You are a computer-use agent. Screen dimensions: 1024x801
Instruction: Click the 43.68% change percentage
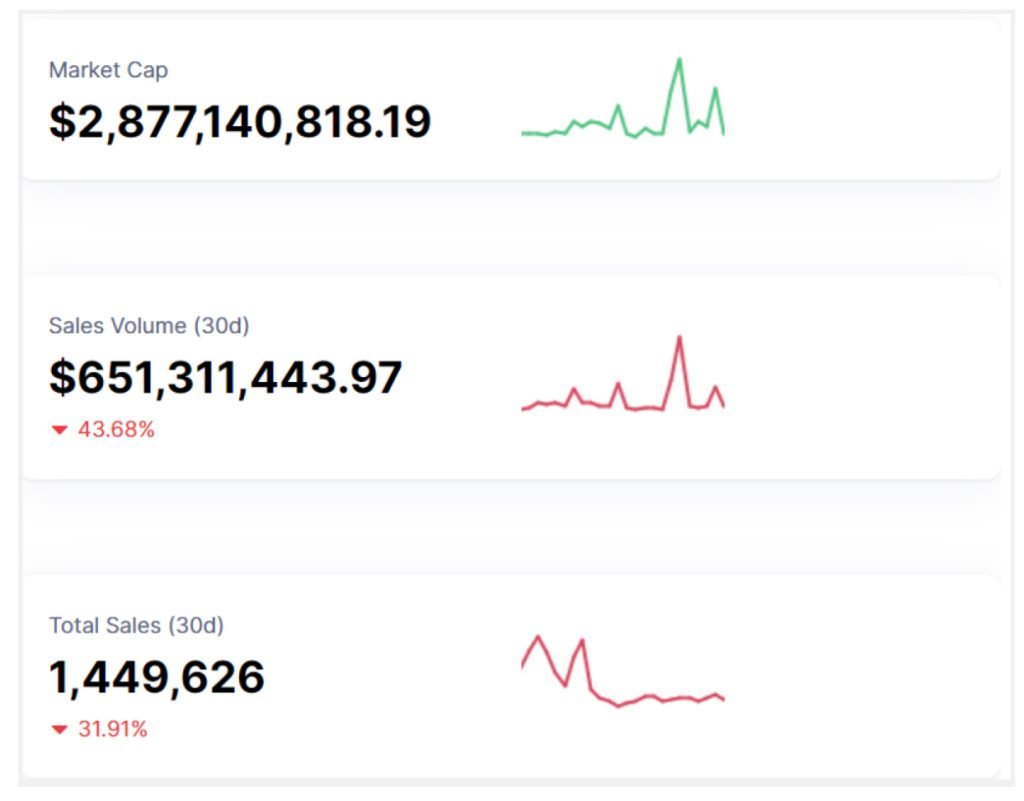116,430
